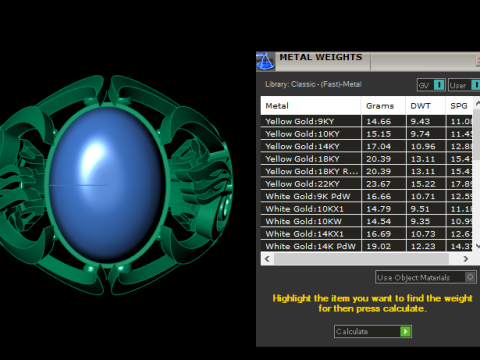Screen dimensions: 480x360
Task: Sort by the Grams column header
Action: pos(383,106)
